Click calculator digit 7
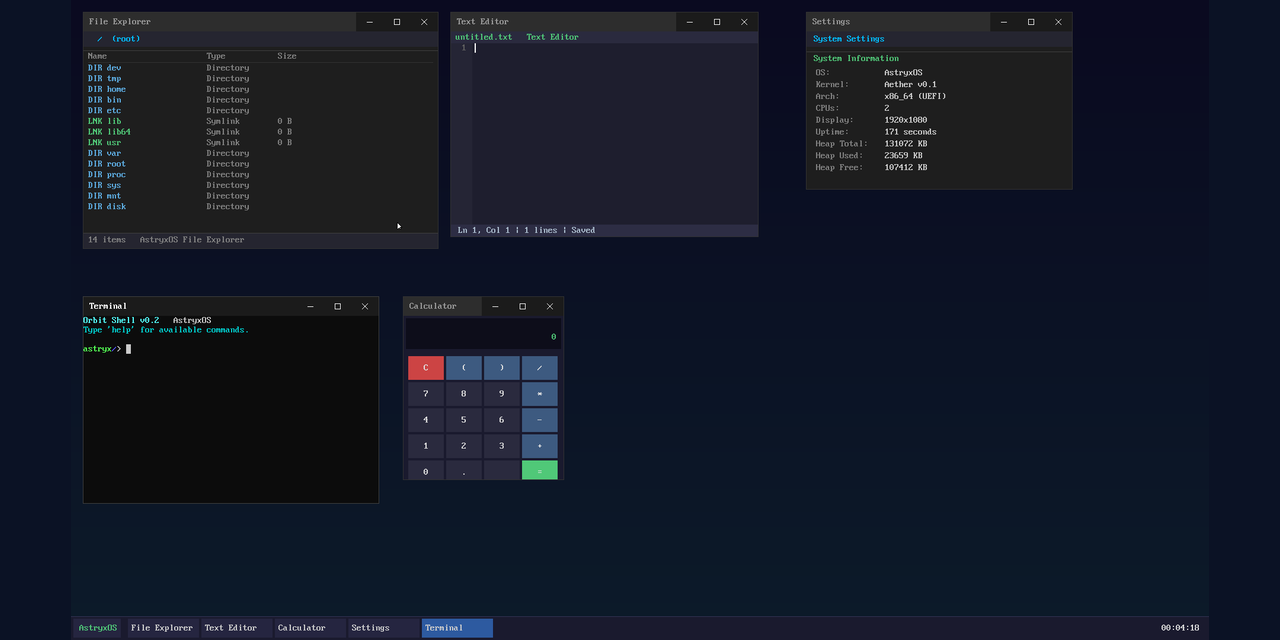 tap(426, 394)
